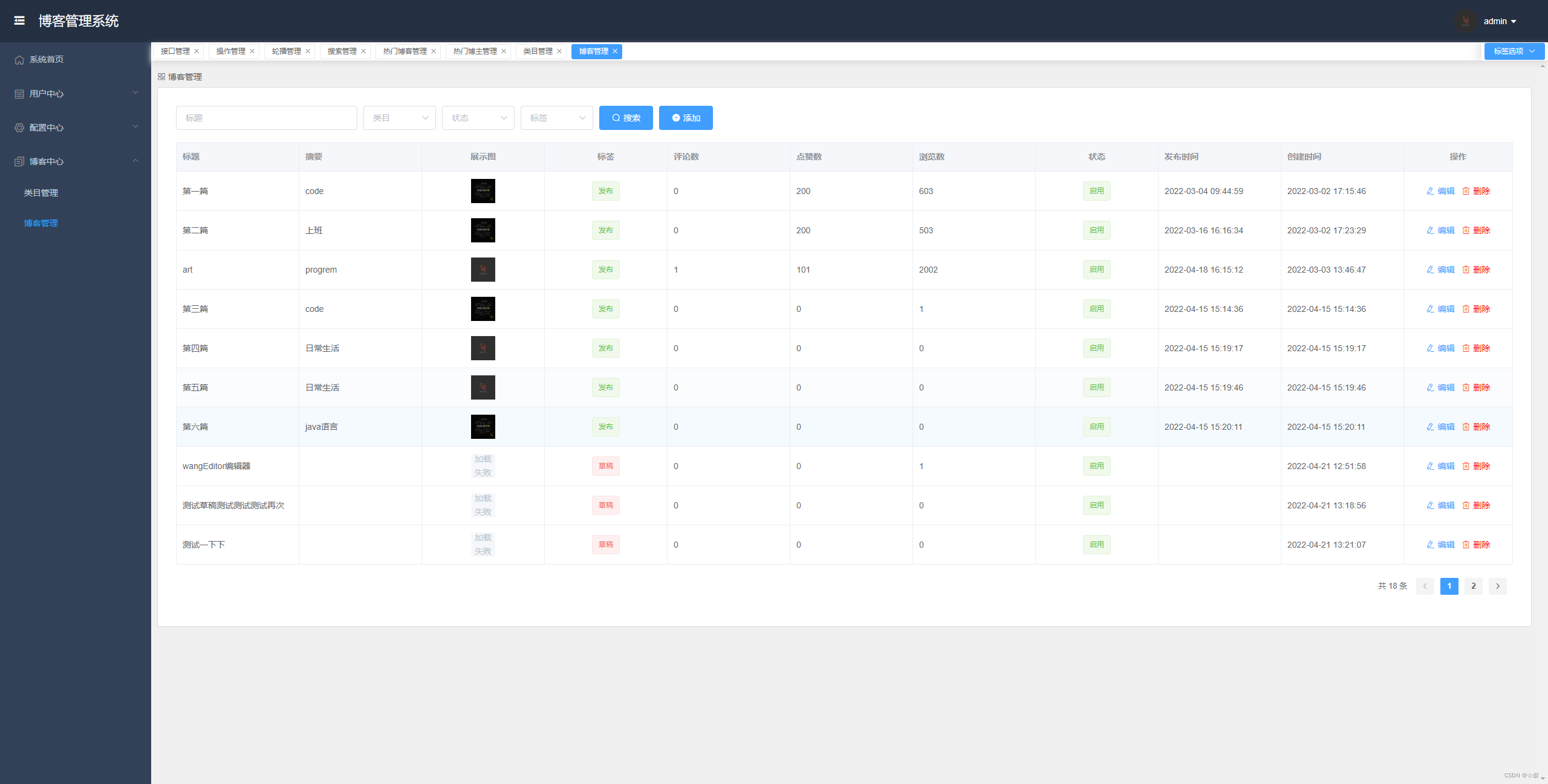Go to page 2

click(x=1473, y=586)
